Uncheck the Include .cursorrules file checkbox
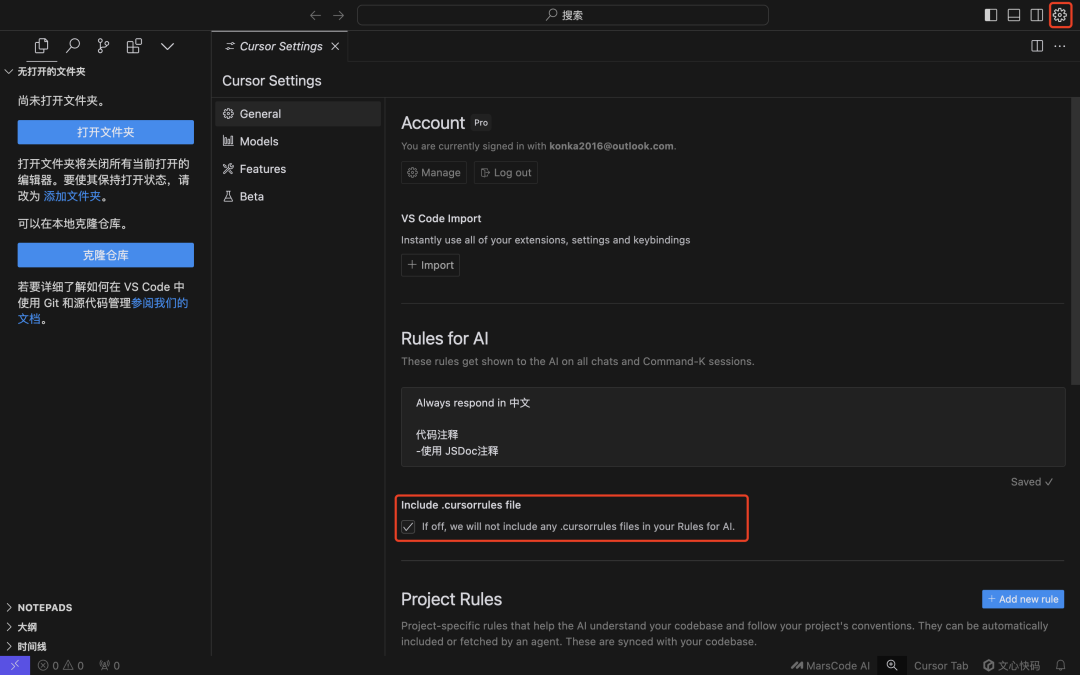Screen dimensions: 1080x675 [408, 526]
